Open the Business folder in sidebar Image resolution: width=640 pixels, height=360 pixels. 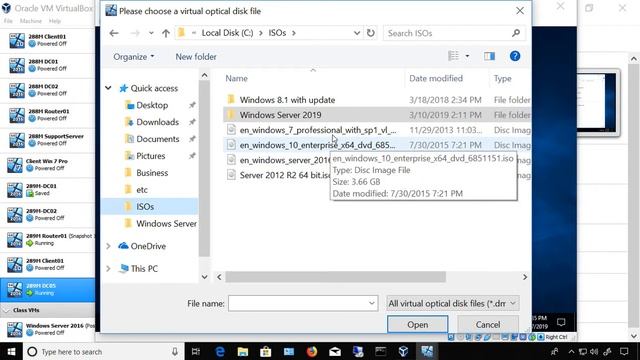[x=152, y=173]
